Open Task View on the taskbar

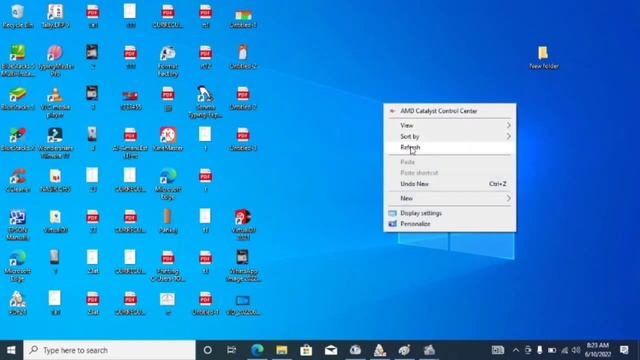click(231, 350)
